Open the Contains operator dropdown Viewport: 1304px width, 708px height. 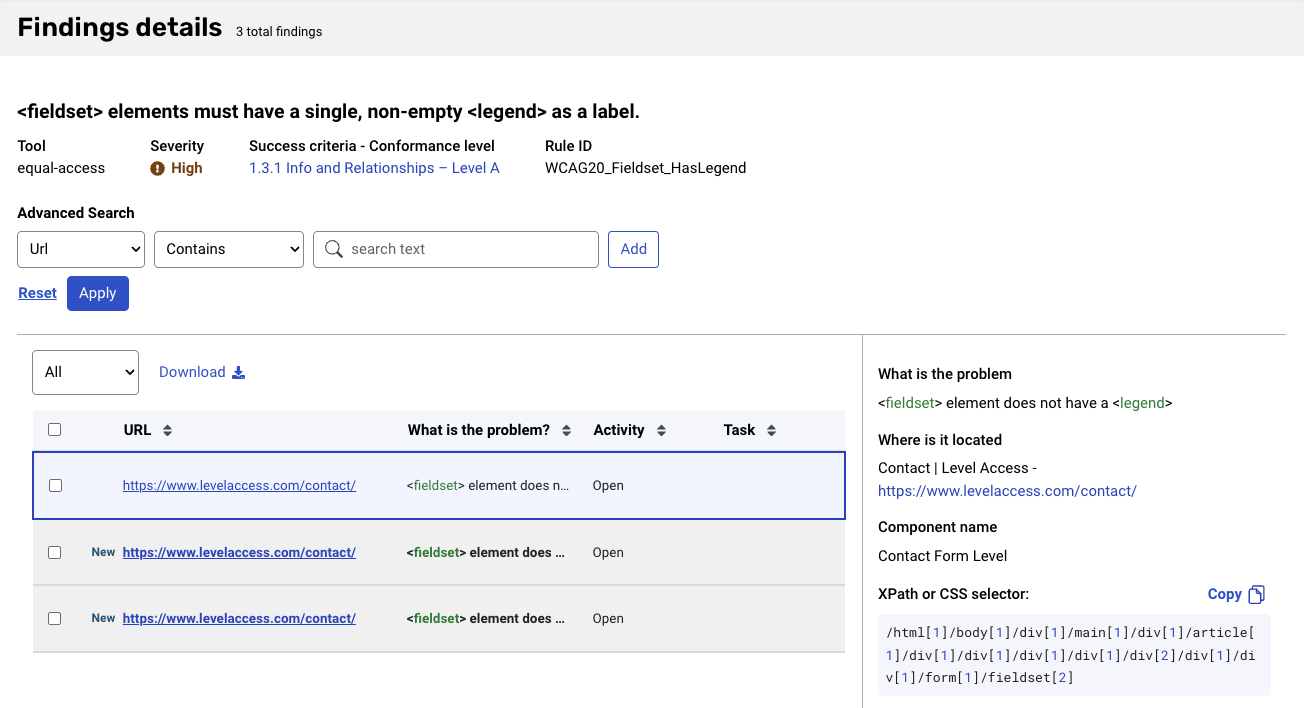228,249
